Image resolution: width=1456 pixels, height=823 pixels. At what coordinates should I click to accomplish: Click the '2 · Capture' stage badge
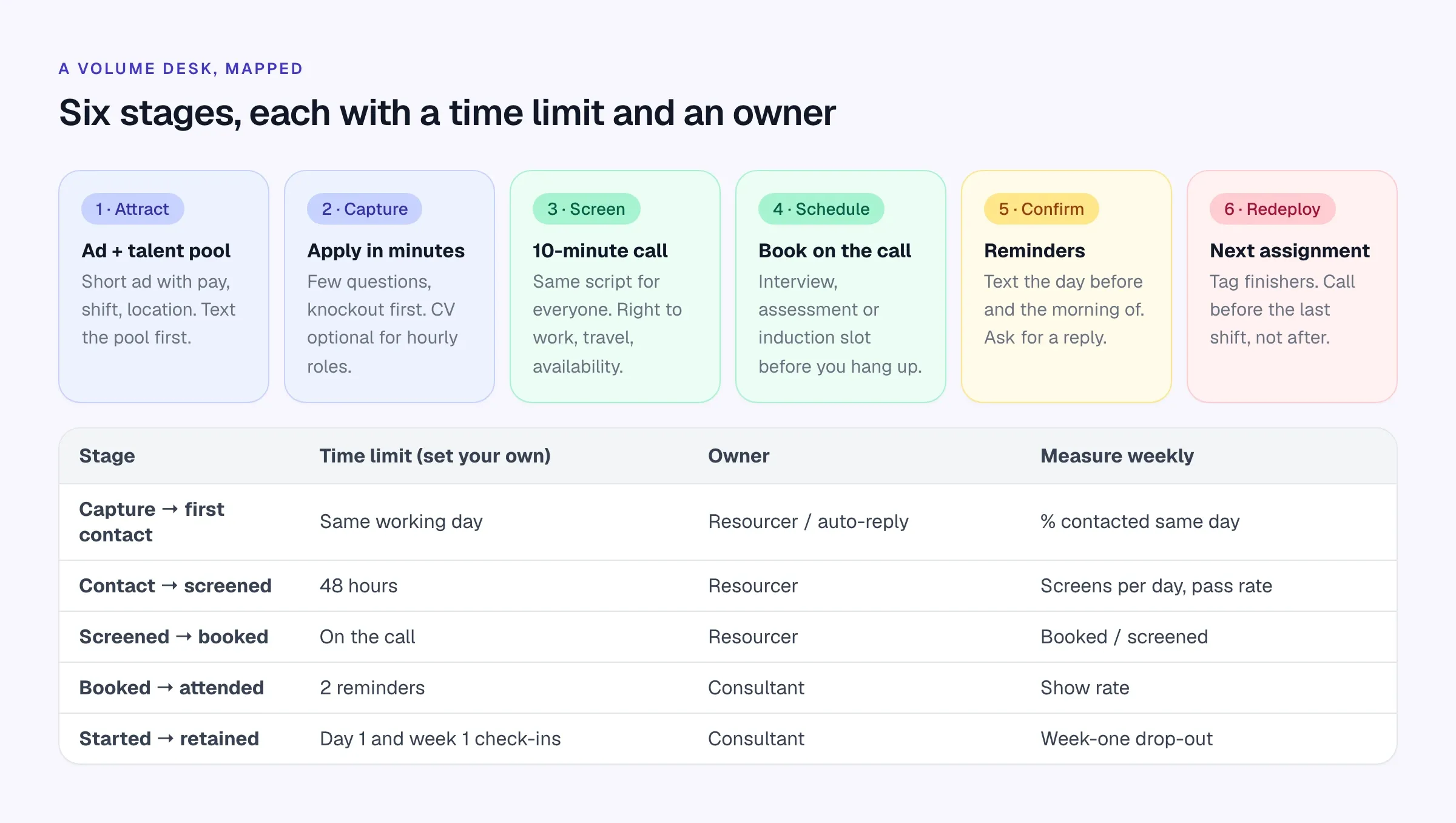click(x=364, y=209)
